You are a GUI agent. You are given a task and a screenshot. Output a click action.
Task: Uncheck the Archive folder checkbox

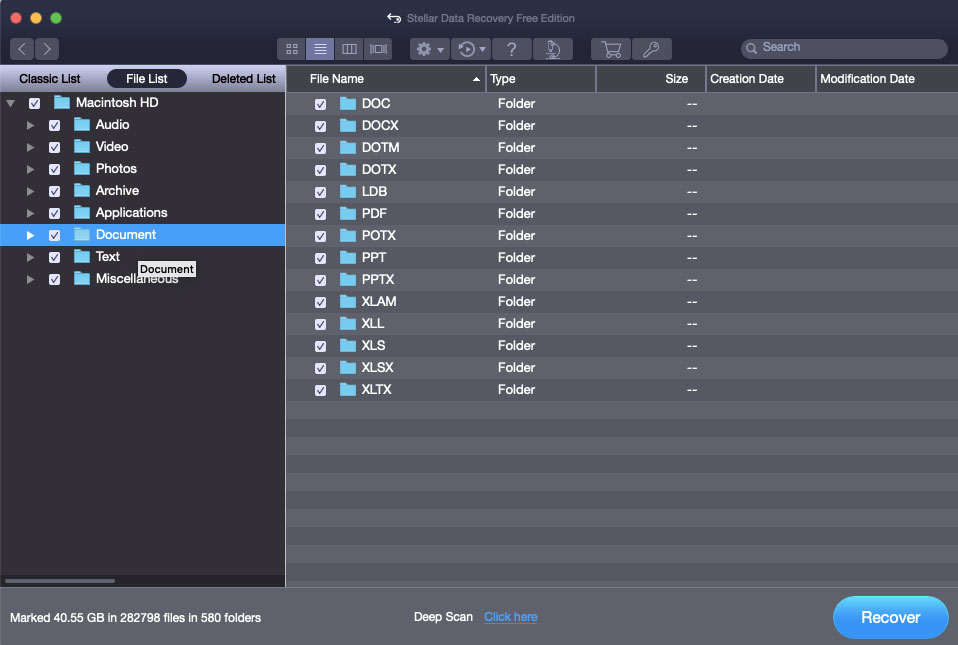(54, 191)
